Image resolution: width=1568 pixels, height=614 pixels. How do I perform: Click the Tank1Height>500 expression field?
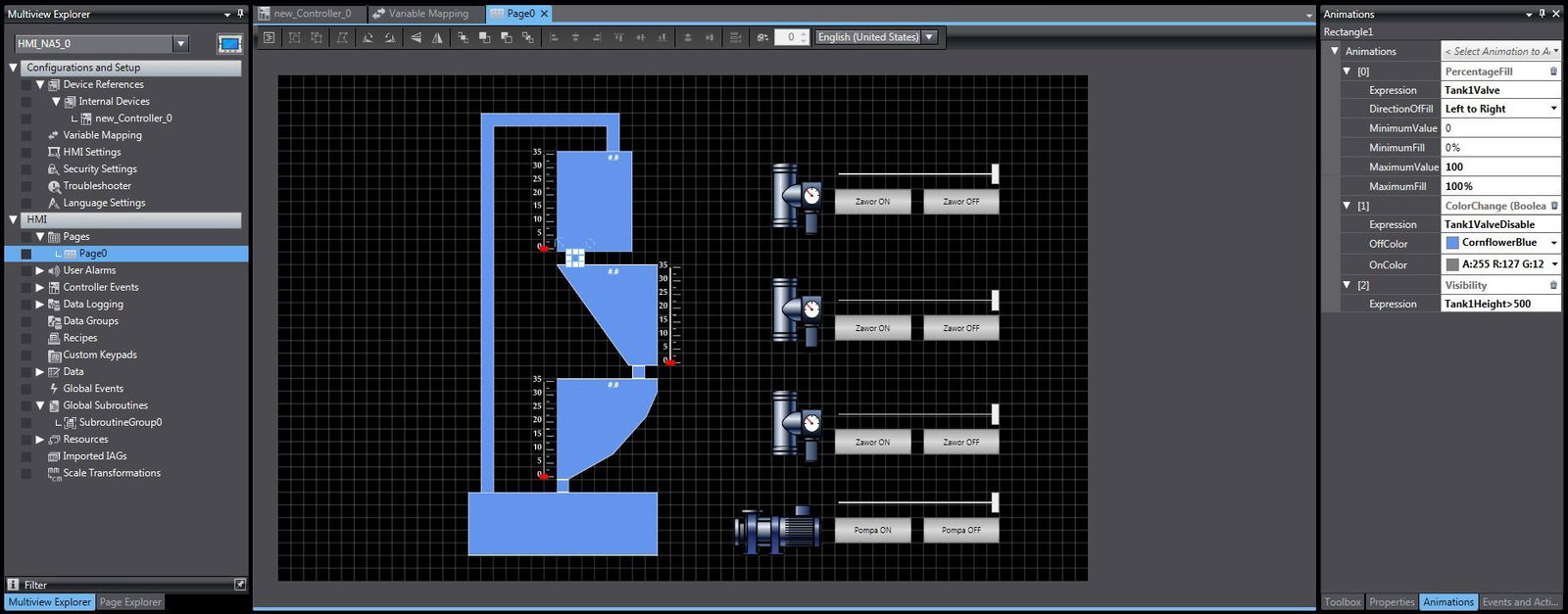pos(1500,304)
